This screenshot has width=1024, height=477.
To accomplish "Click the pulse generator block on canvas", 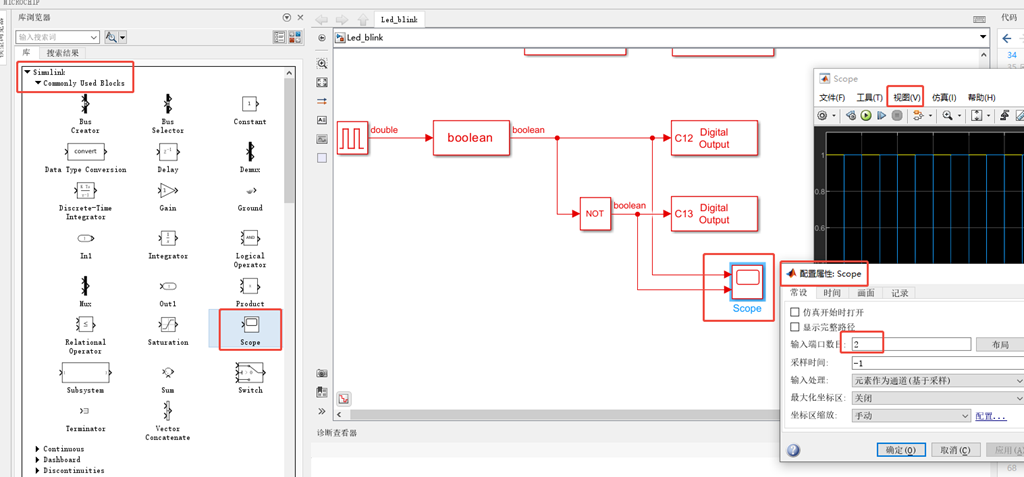I will click(x=353, y=138).
